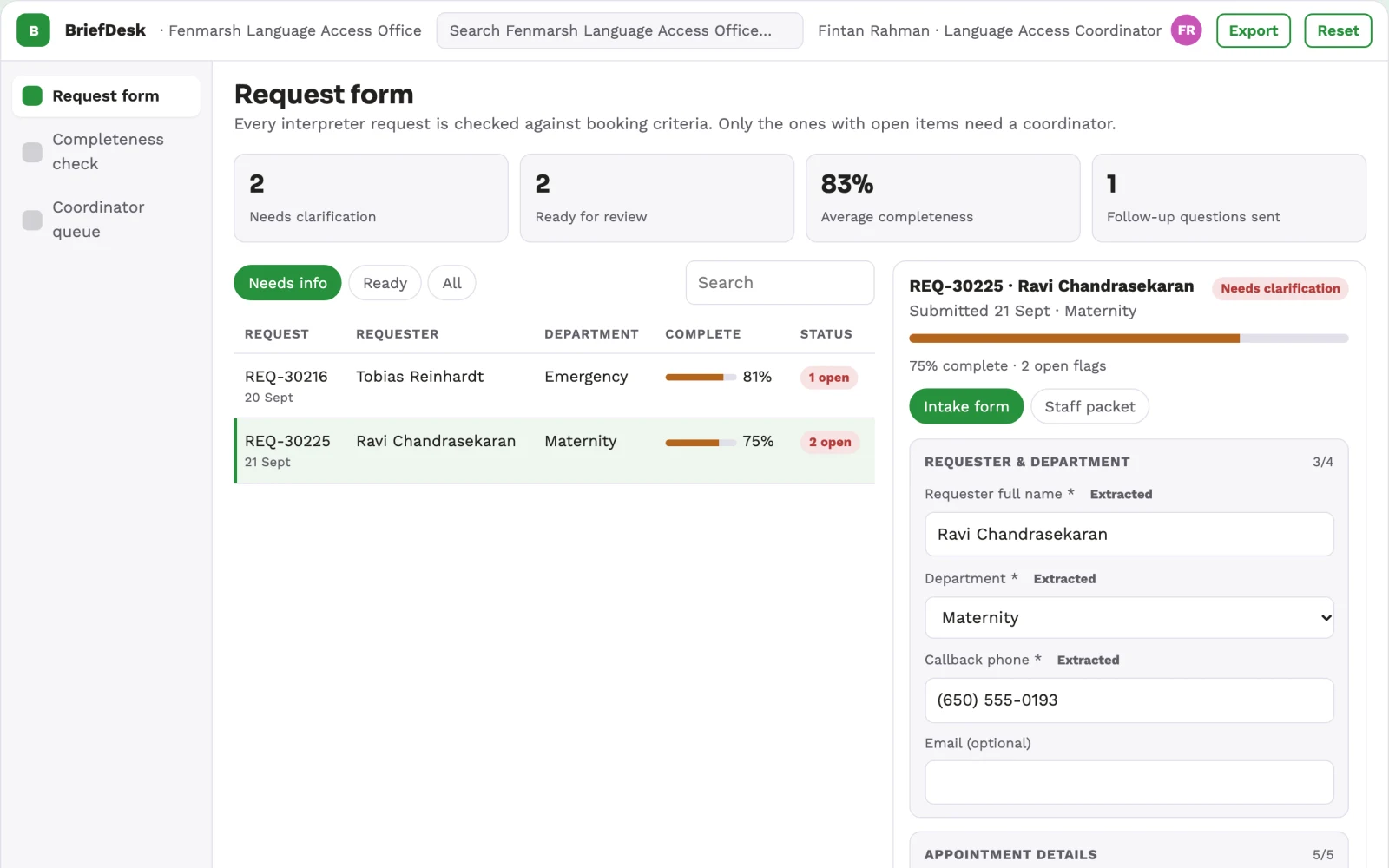Screen dimensions: 1389x868
Task: Click the empty Email (optional) field
Action: pos(1129,783)
